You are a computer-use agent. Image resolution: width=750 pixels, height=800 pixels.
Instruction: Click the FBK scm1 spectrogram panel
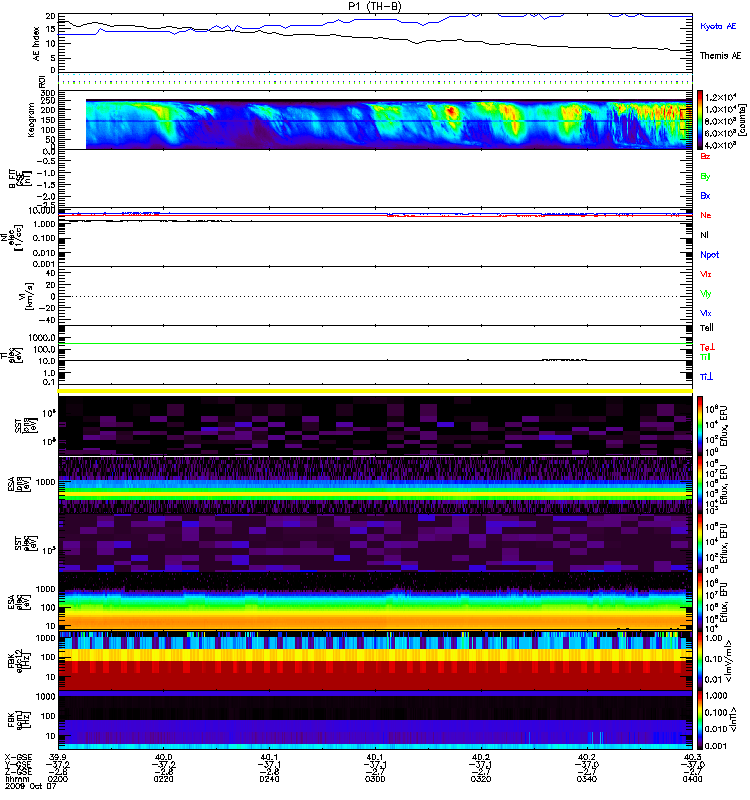pyautogui.click(x=376, y=720)
